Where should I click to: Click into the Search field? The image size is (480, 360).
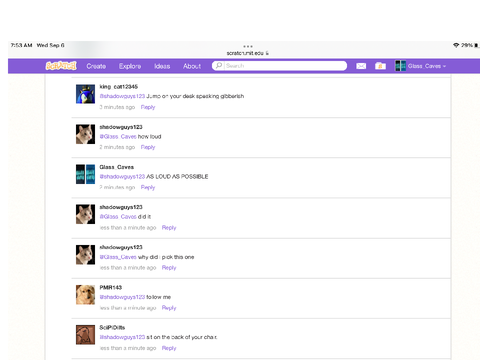(x=279, y=66)
